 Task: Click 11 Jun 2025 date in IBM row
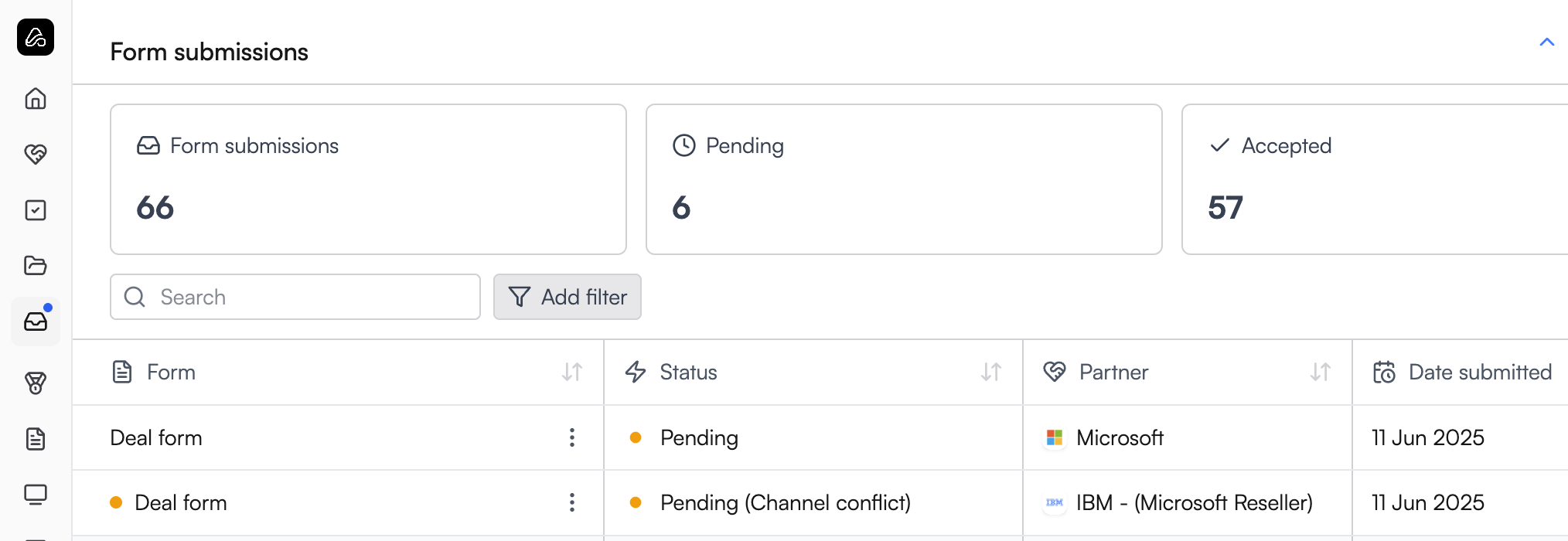(x=1428, y=502)
